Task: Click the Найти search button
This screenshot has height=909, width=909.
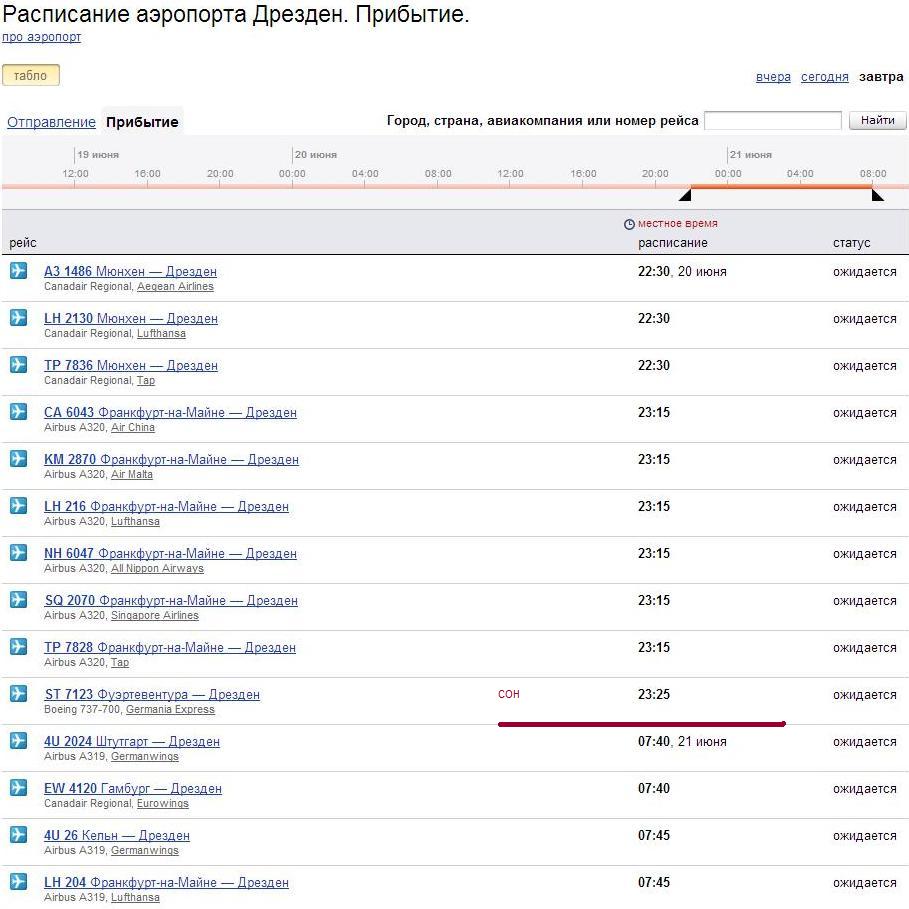Action: tap(877, 120)
